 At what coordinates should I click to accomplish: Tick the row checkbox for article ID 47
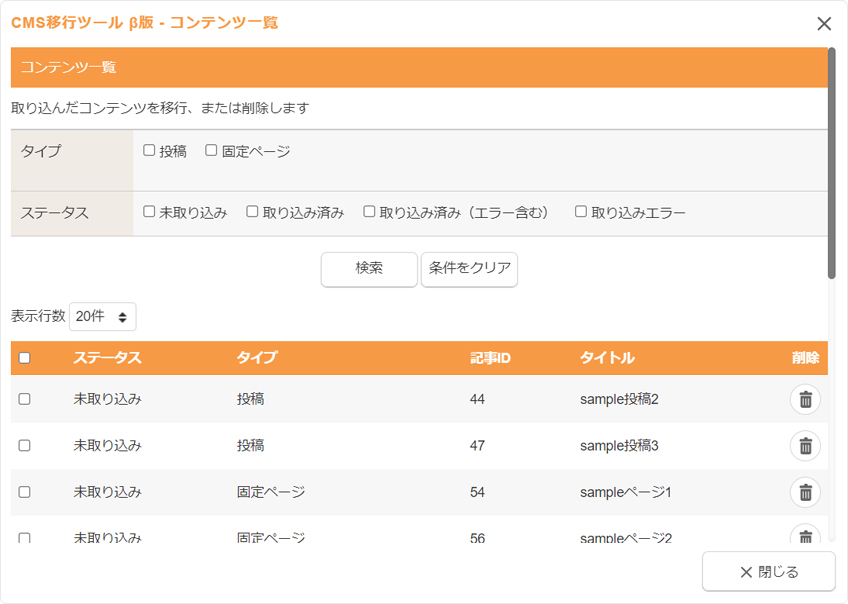[25, 445]
